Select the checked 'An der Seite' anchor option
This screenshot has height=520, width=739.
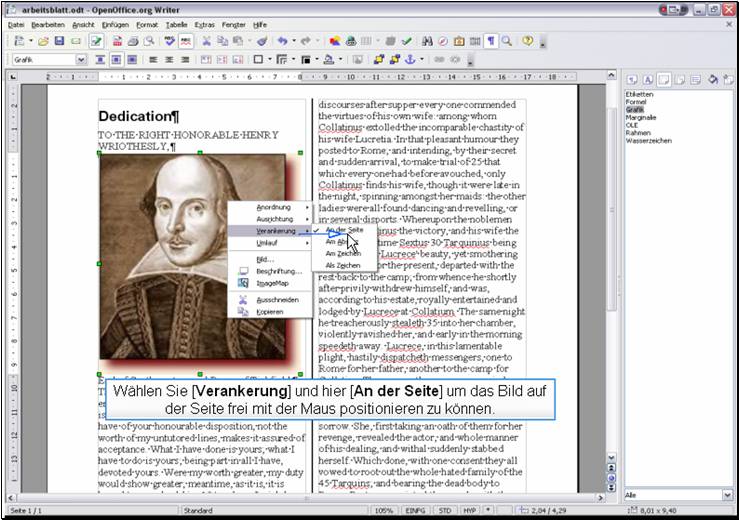pyautogui.click(x=344, y=230)
